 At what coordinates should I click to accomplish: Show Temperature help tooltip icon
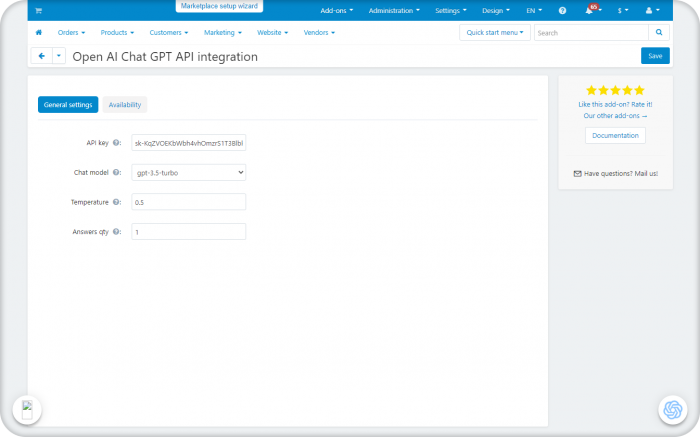click(x=116, y=202)
